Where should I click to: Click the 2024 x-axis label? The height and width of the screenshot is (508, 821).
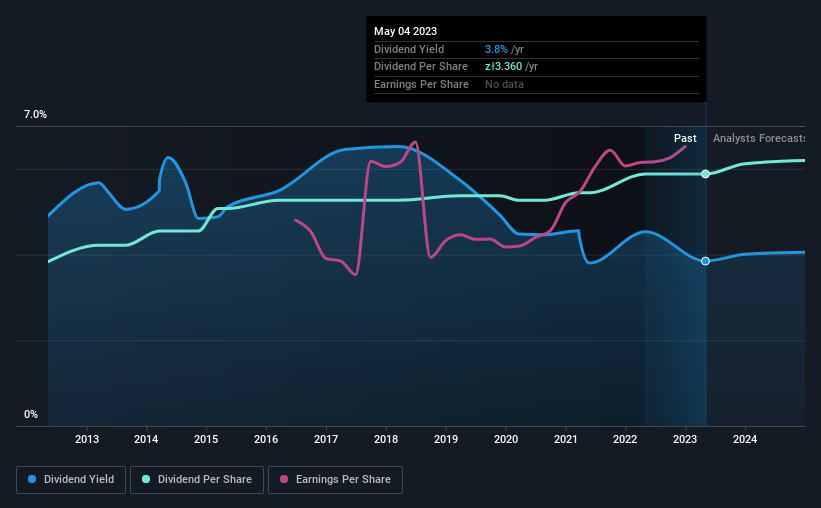point(745,439)
